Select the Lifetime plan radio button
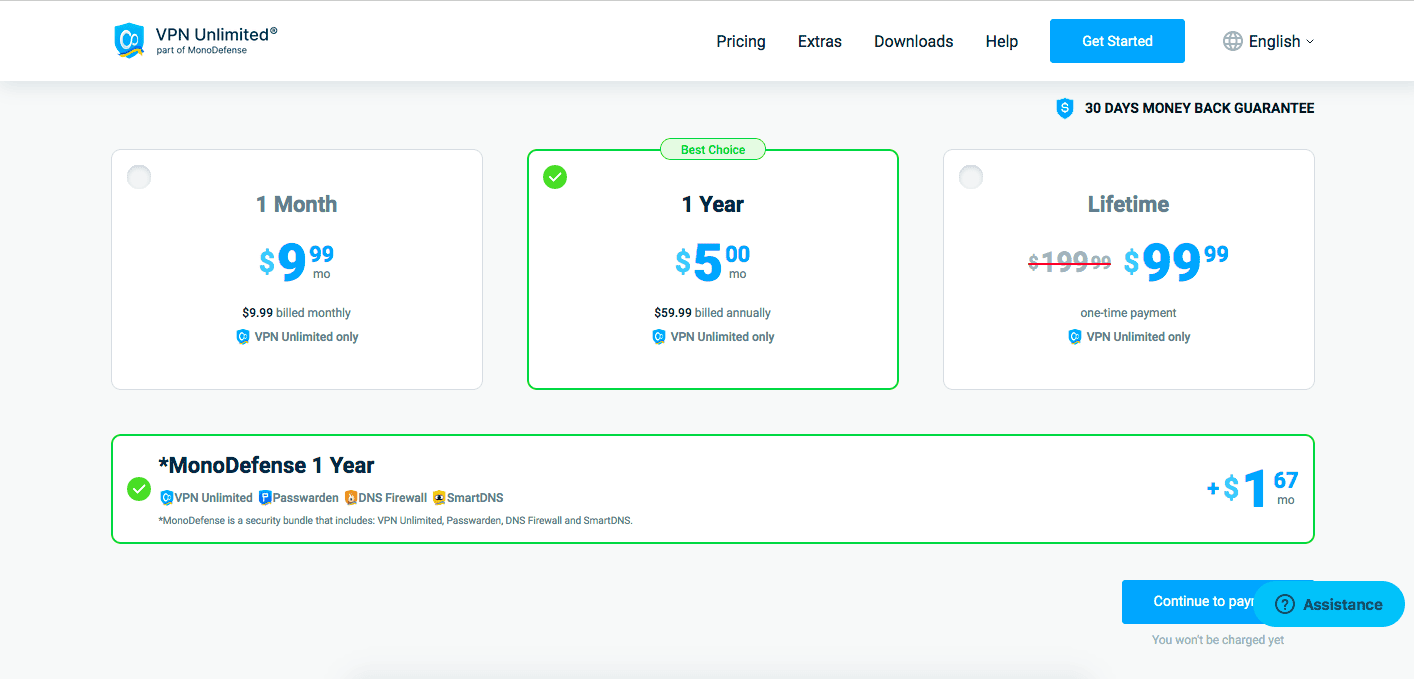Image resolution: width=1414 pixels, height=679 pixels. pyautogui.click(x=971, y=177)
